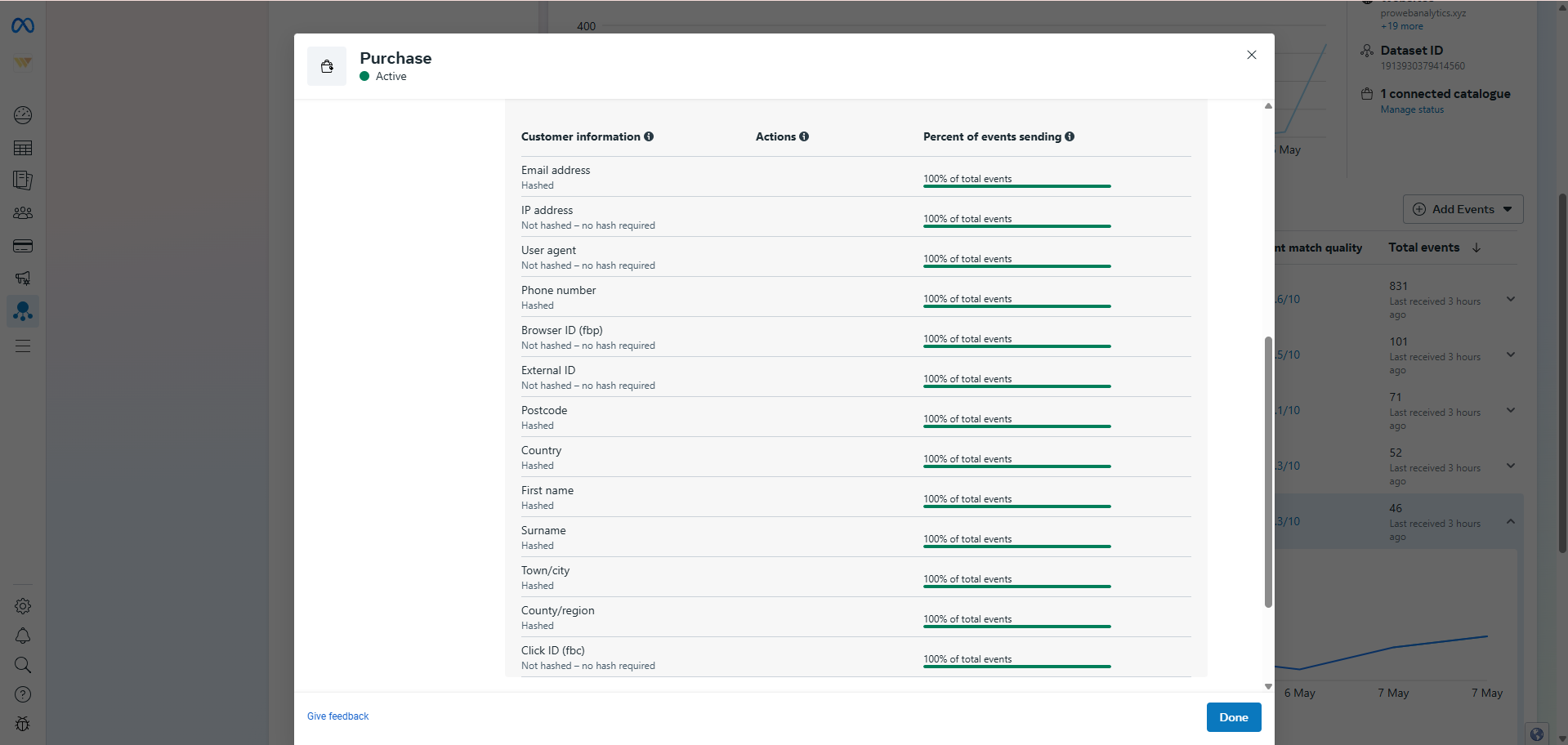Click info icon beside Percent of events sending

tap(1070, 136)
